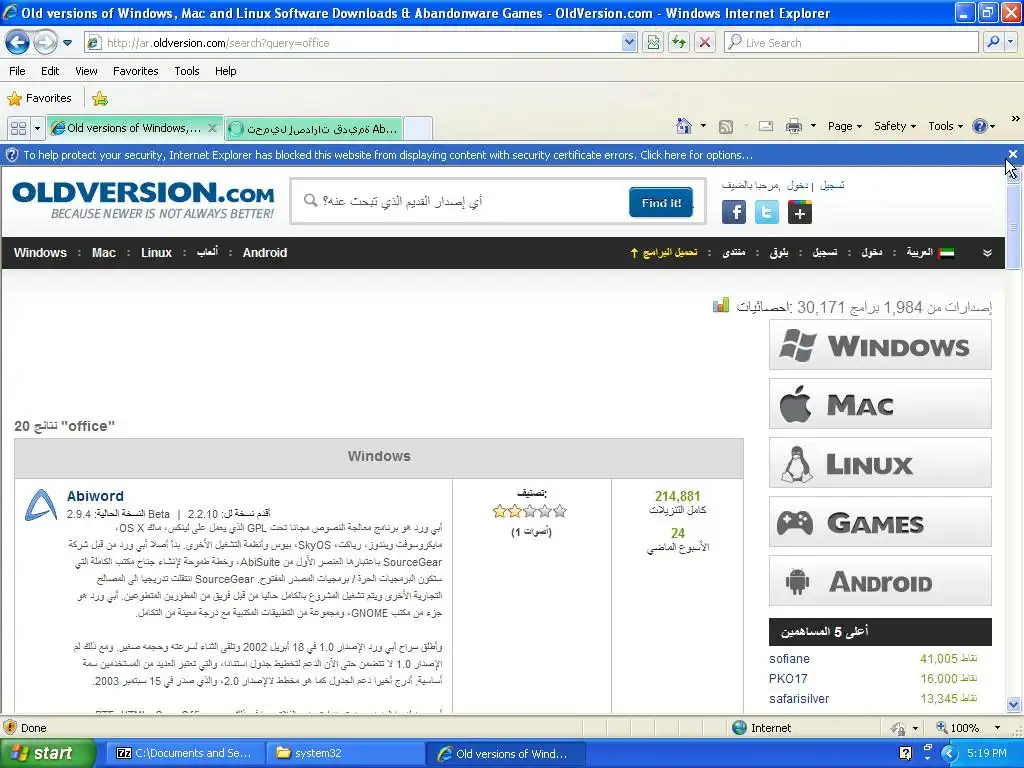
Task: Open the Safety command bar dropdown
Action: (x=895, y=126)
